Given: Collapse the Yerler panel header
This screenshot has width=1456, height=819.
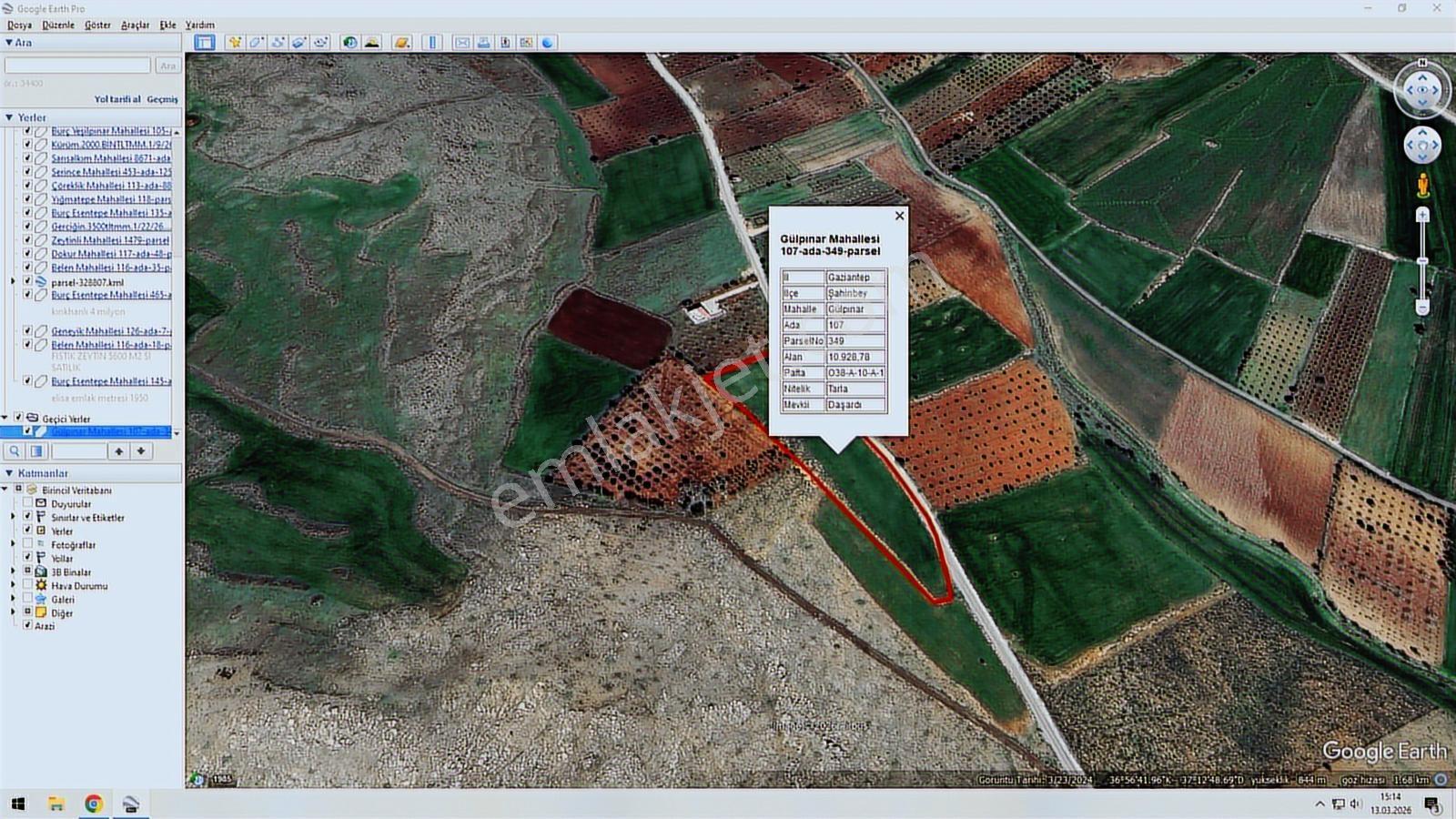Looking at the screenshot, I should pyautogui.click(x=9, y=117).
